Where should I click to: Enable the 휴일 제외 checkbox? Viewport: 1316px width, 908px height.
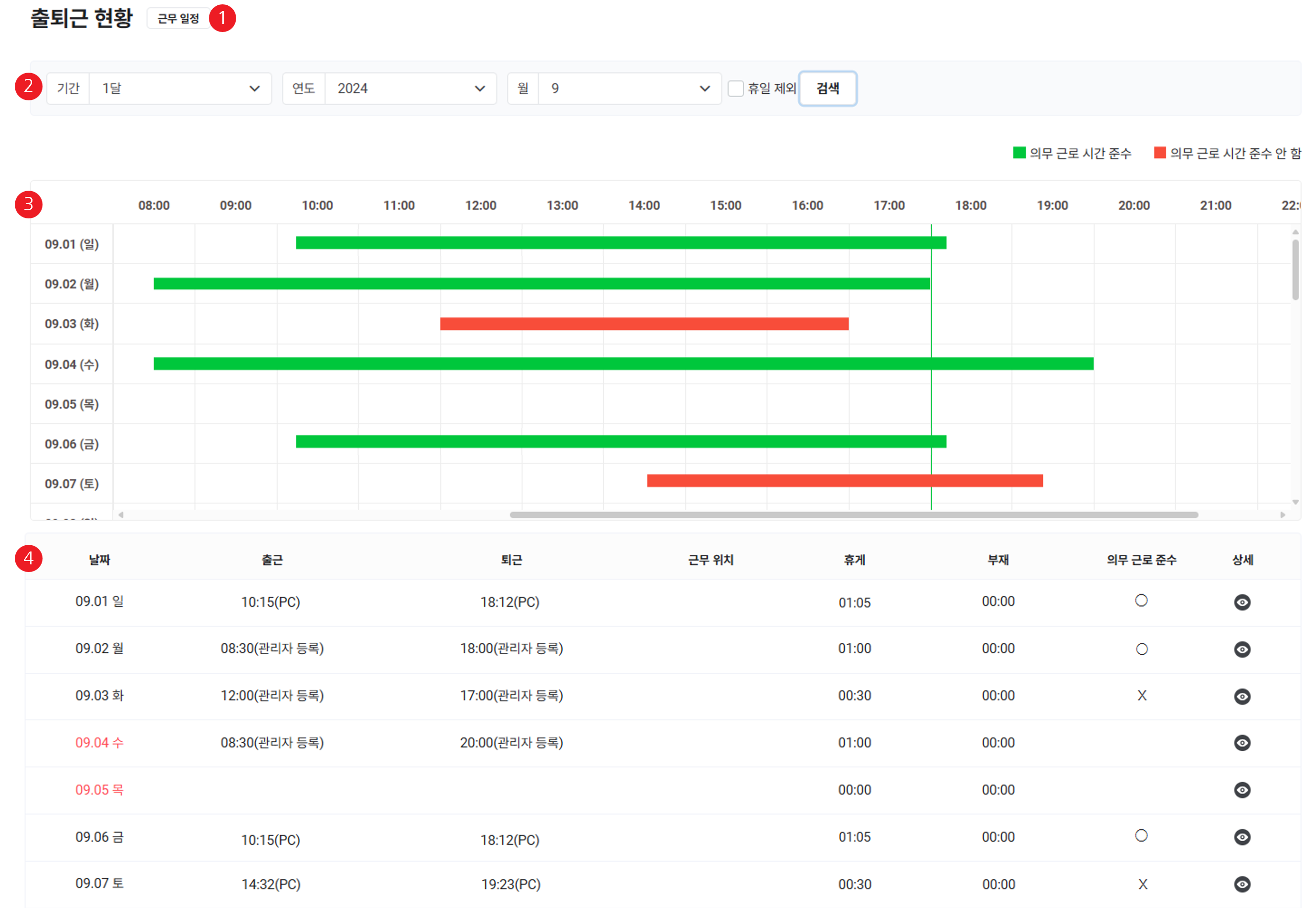pos(735,88)
